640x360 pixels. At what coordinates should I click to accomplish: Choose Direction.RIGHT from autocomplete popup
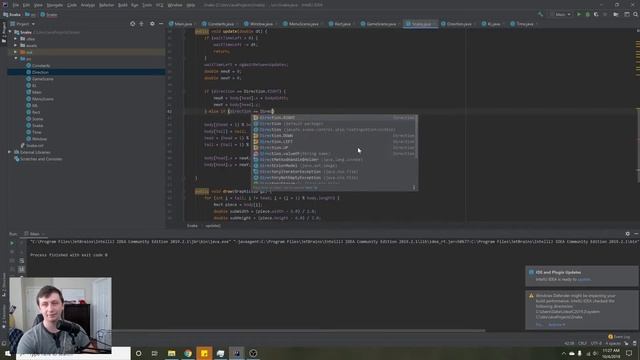(x=334, y=118)
